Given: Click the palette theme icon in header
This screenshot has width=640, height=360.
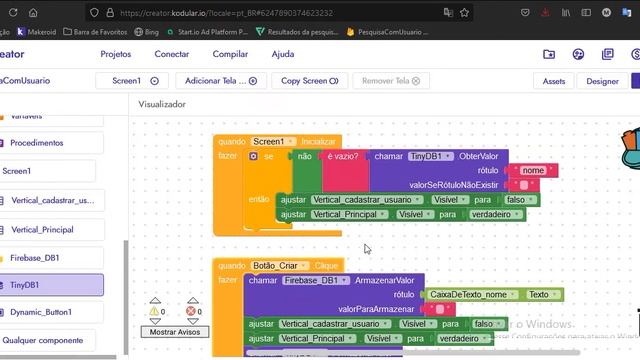Looking at the screenshot, I should [578, 54].
